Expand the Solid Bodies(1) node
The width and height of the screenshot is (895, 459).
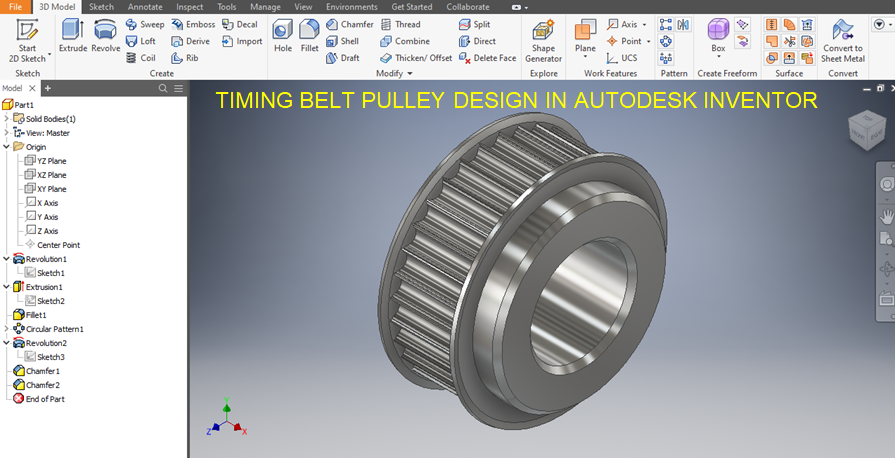6,119
